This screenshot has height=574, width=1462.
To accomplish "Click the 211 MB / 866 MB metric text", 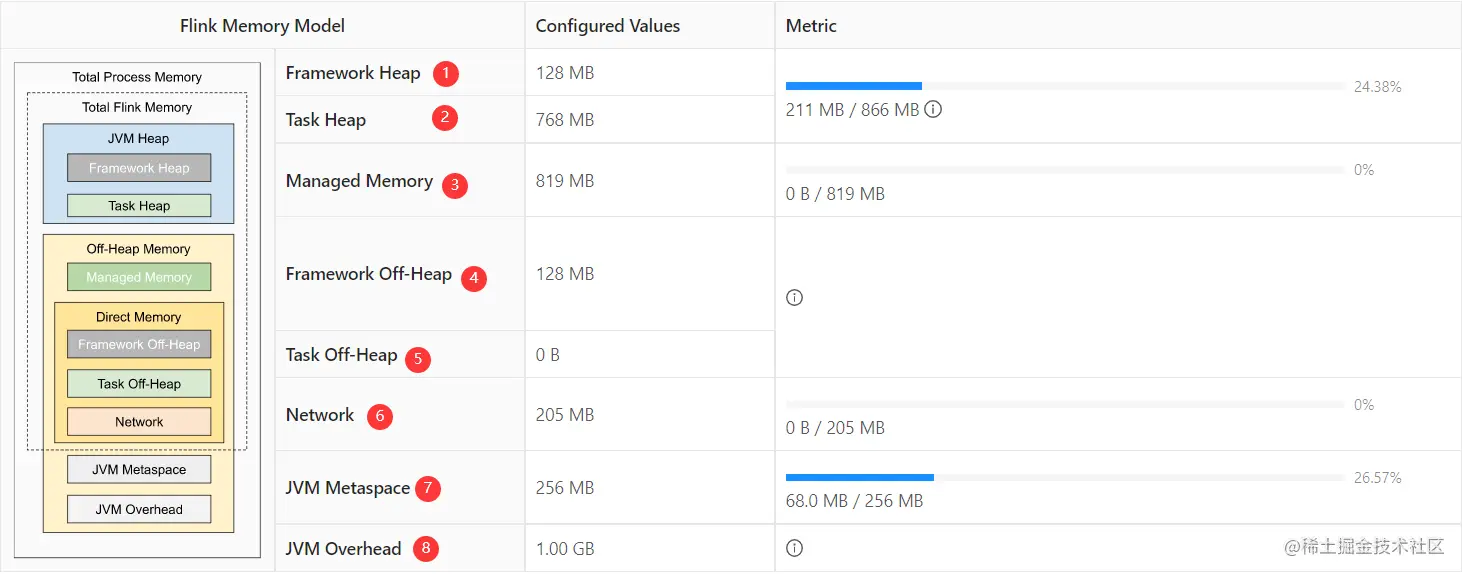I will [852, 110].
